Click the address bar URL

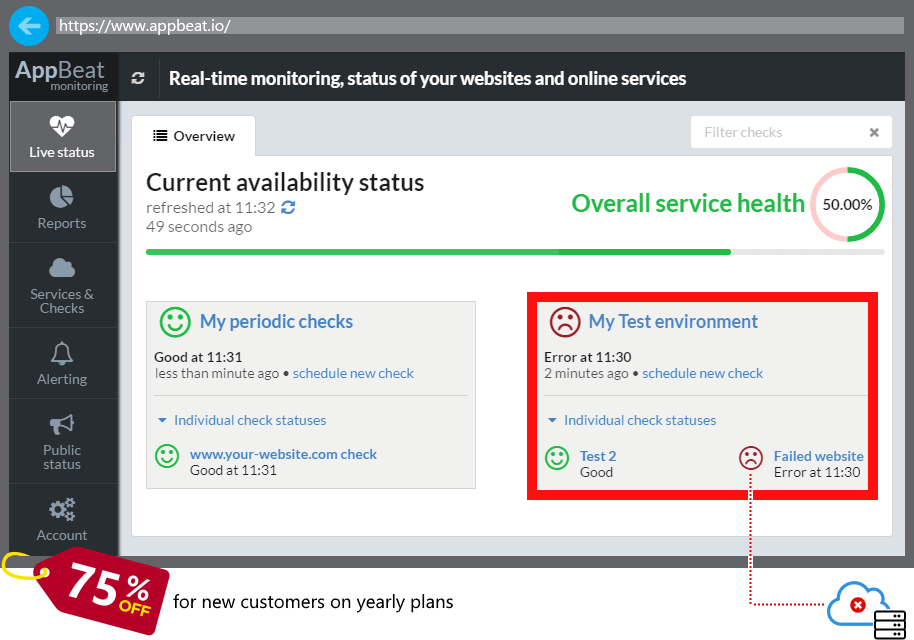click(x=145, y=26)
